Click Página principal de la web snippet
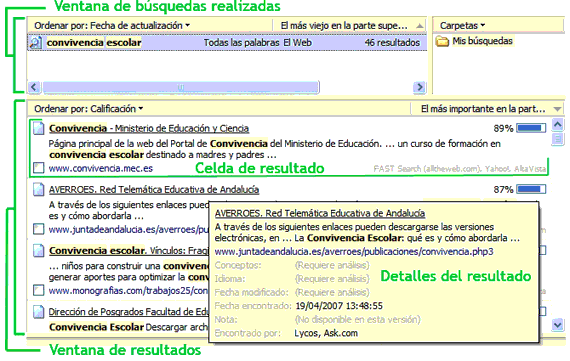The image size is (570, 361). click(x=274, y=149)
